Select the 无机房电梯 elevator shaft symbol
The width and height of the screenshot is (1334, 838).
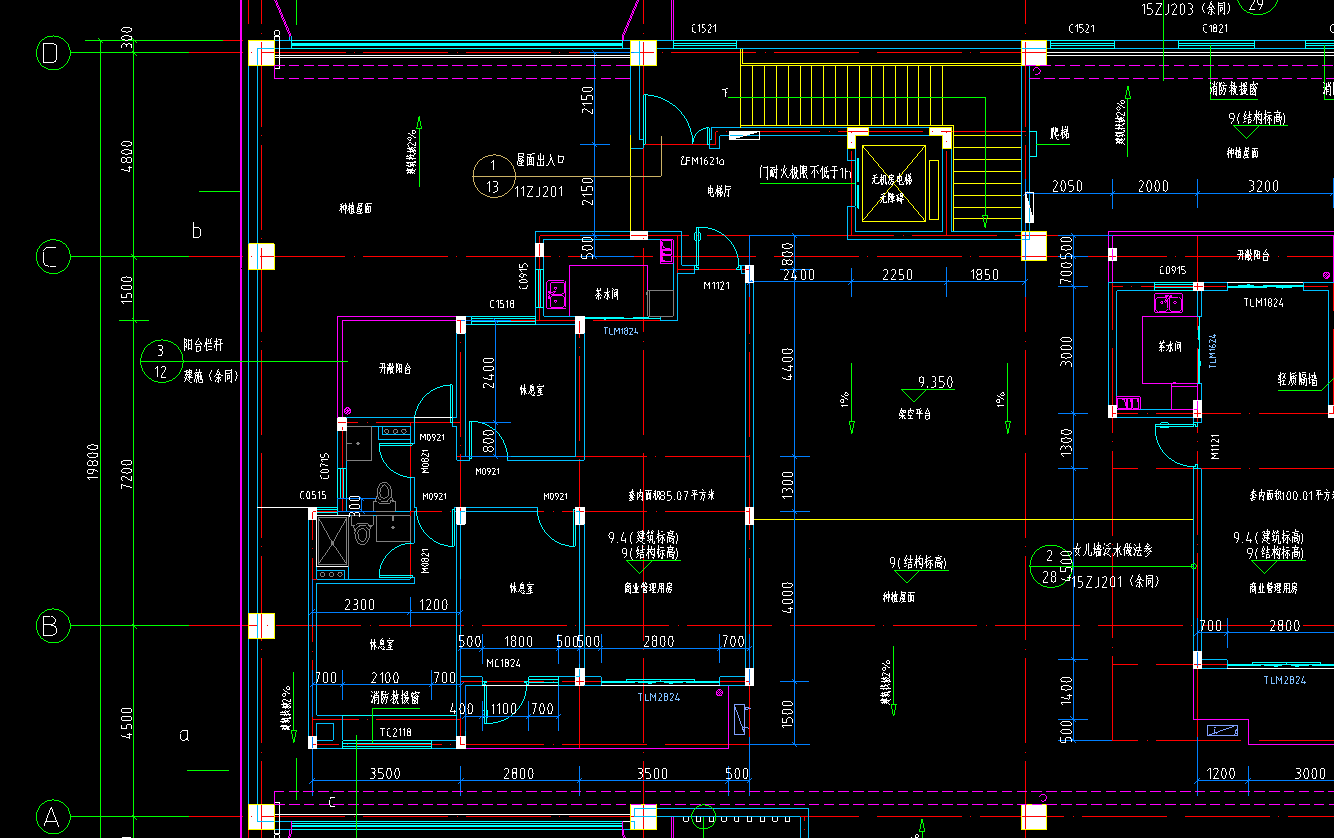point(893,182)
